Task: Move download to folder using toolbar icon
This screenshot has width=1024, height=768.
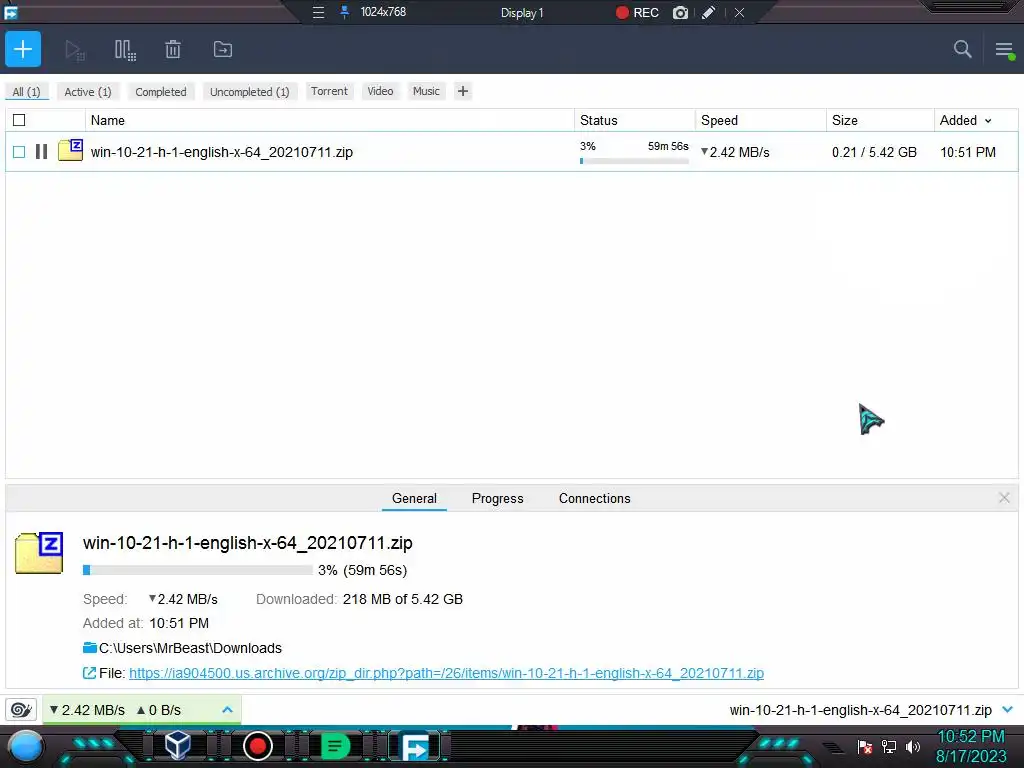Action: pos(223,50)
